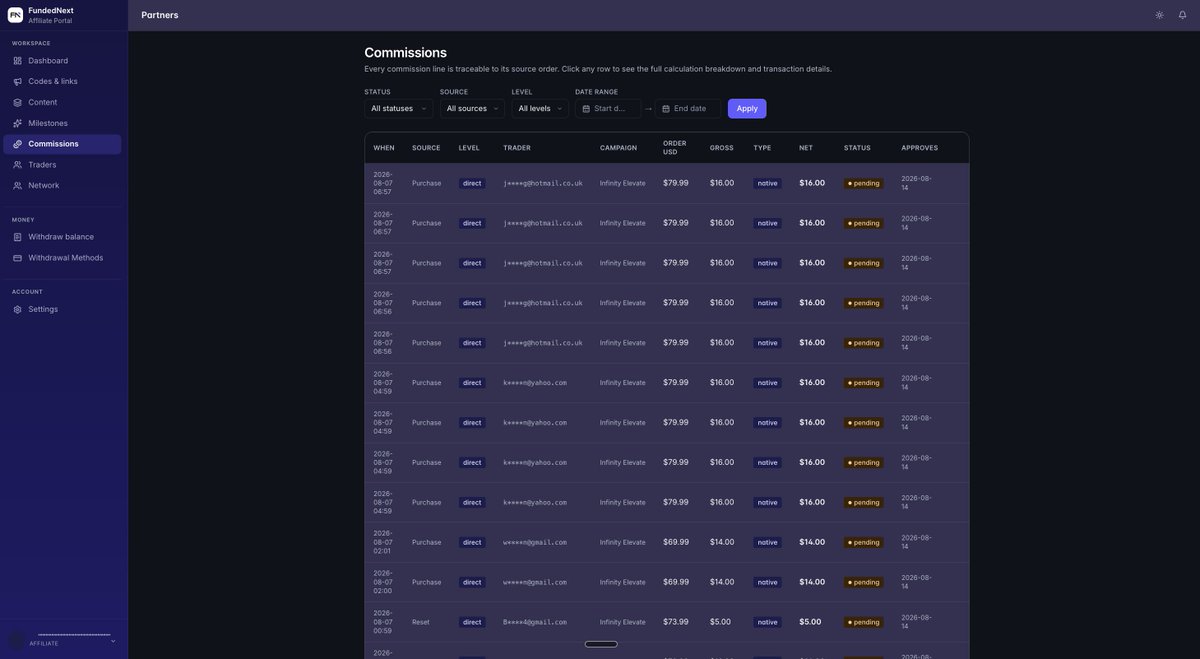This screenshot has height=659, width=1200.
Task: Click the 2026-08-07 02:00 timestamp
Action: coord(383,582)
